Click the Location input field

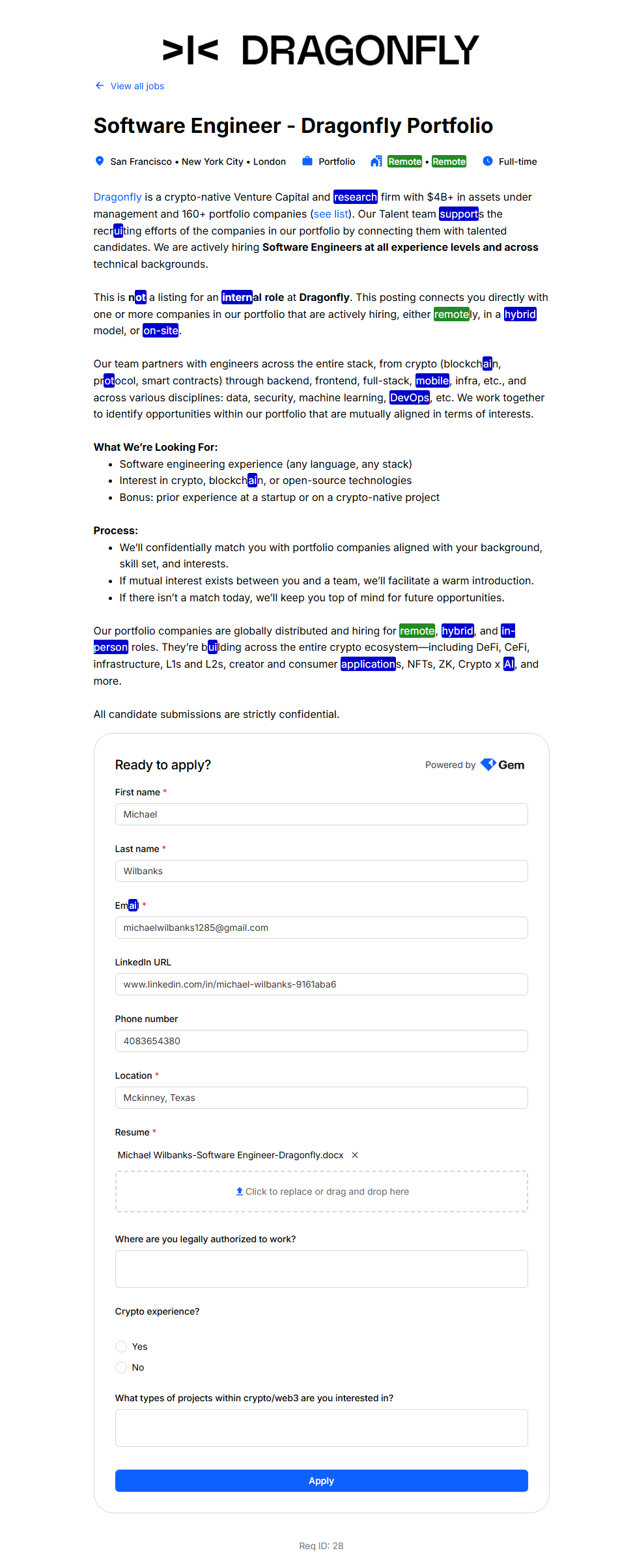tap(321, 1098)
